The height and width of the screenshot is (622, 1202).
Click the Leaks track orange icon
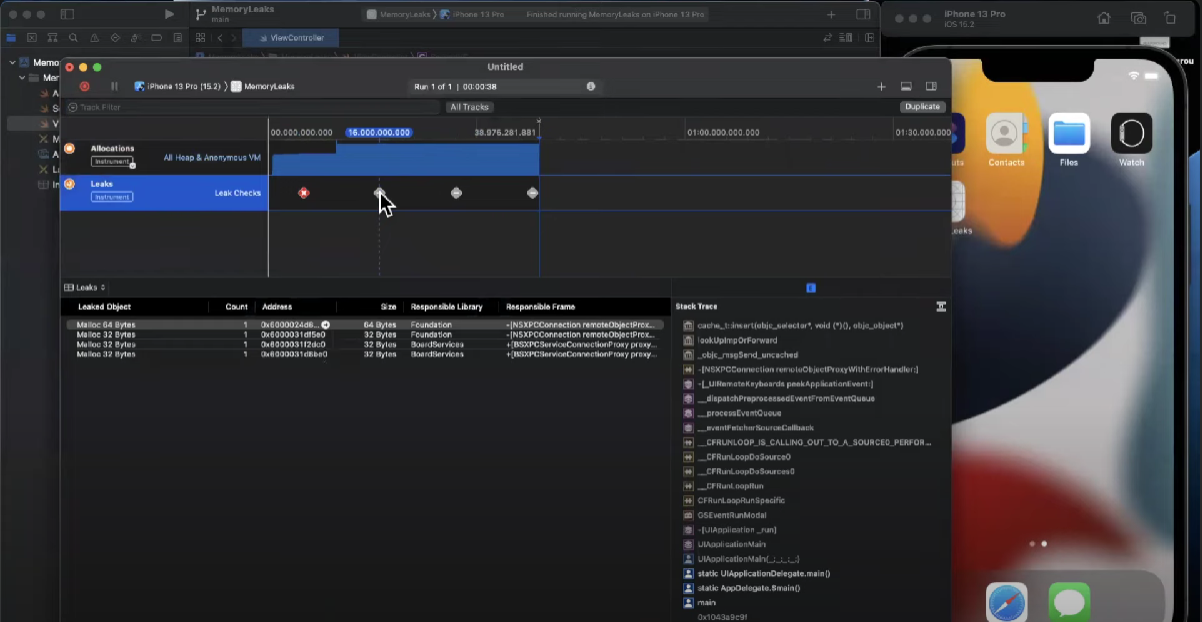tap(69, 184)
